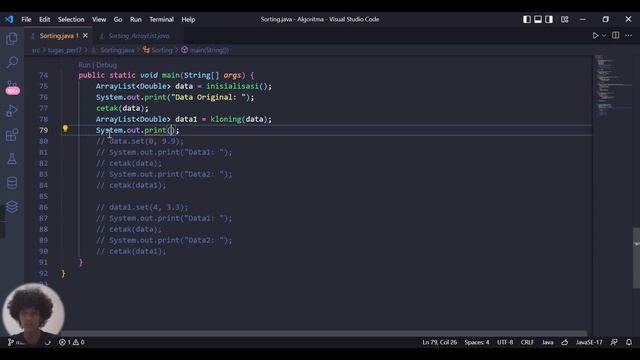The image size is (640, 360).
Task: Open the File menu
Action: (26, 19)
